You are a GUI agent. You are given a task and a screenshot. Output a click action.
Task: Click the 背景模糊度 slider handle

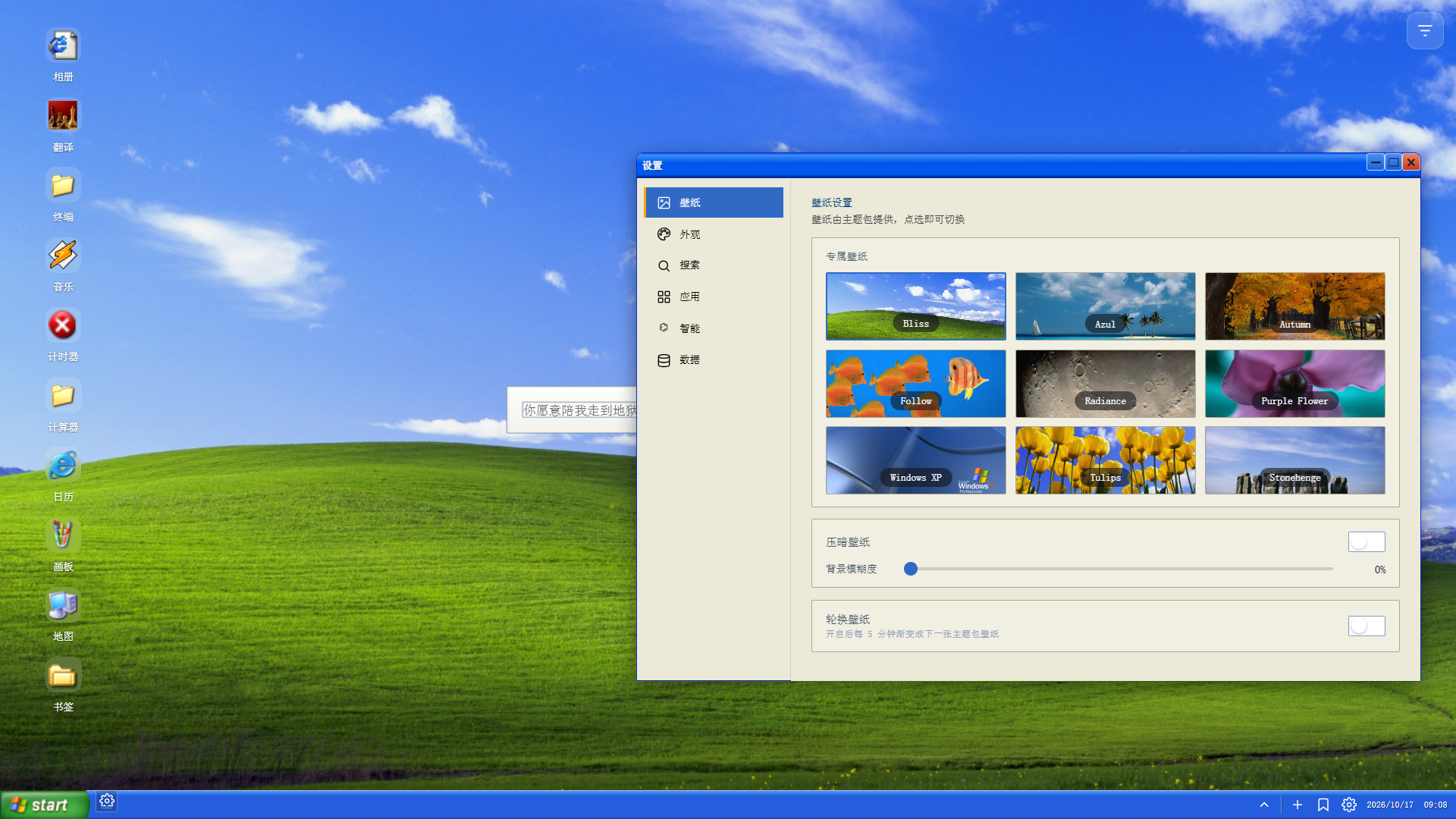(x=911, y=569)
